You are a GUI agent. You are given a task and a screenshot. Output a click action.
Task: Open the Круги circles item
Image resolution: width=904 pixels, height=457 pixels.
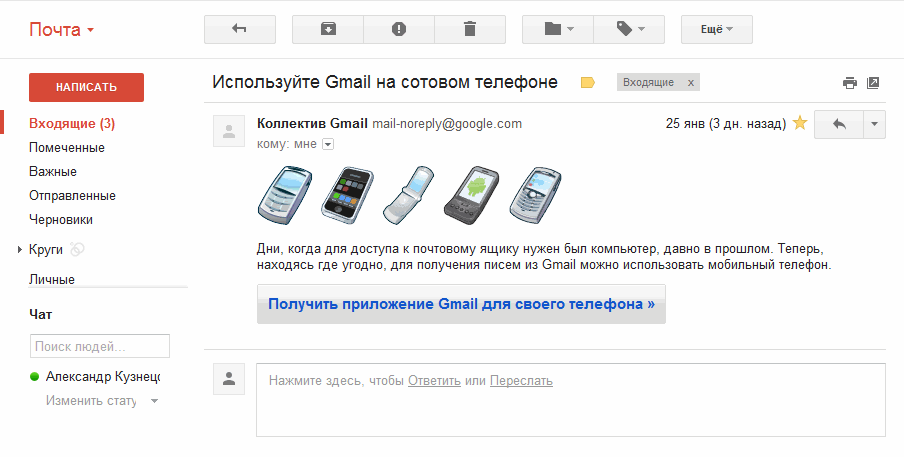(46, 250)
